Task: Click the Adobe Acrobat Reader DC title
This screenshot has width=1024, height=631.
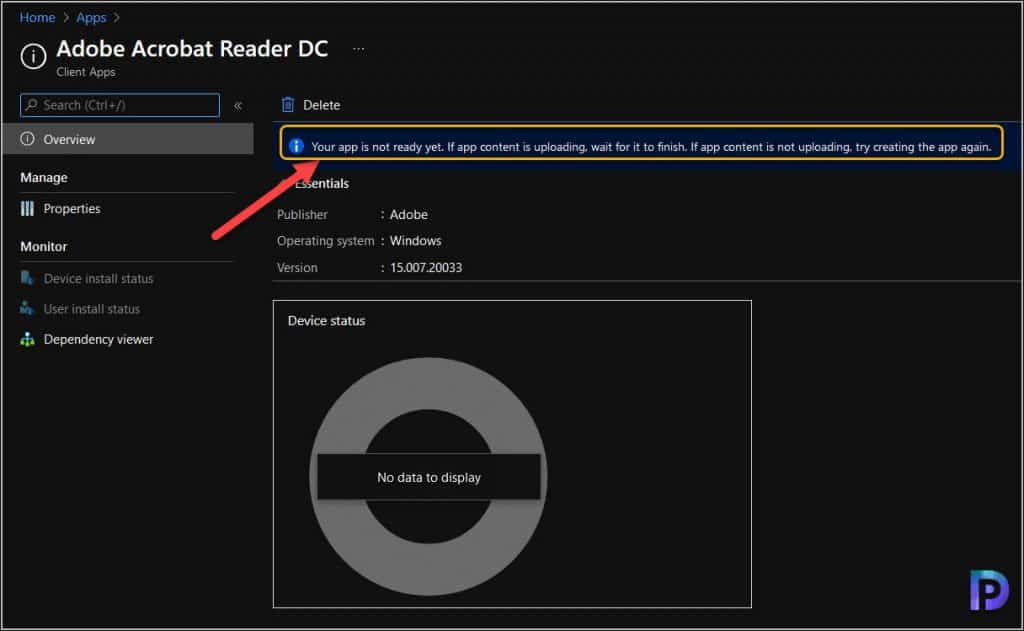Action: tap(192, 49)
